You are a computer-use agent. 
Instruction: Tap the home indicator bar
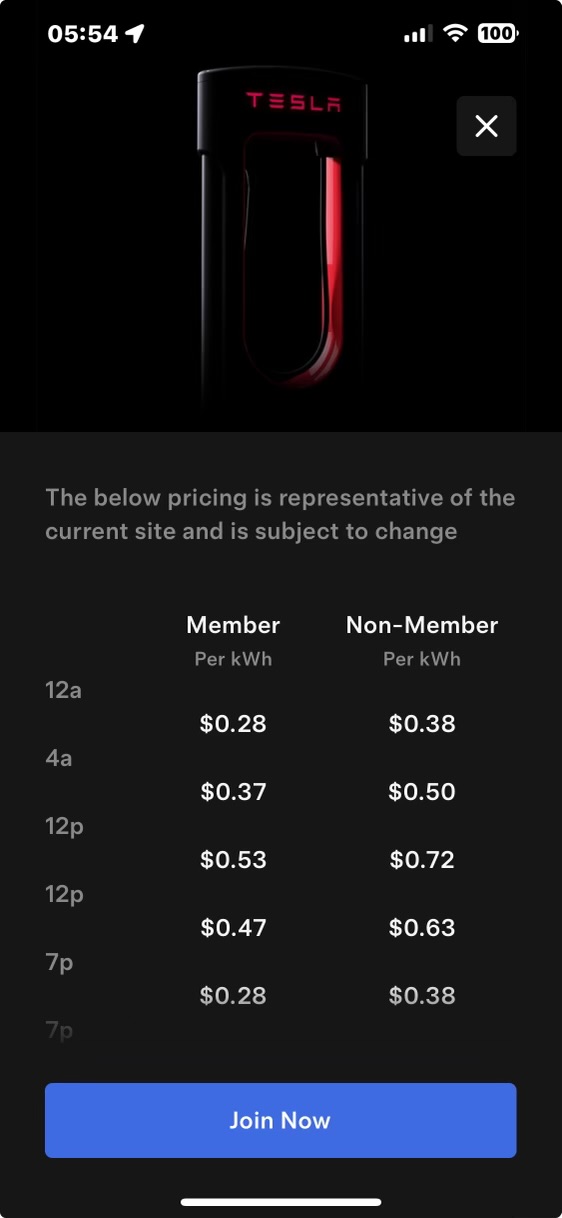coord(281,1202)
